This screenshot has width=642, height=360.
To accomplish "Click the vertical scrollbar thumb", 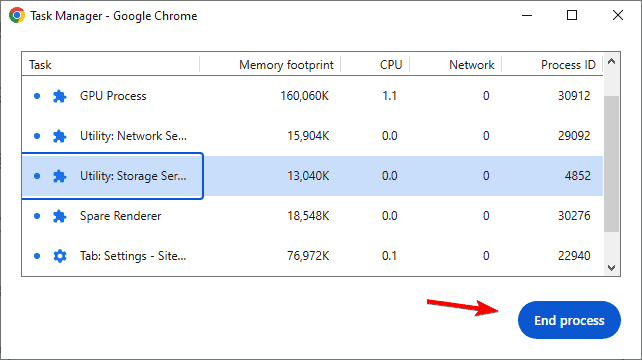I will point(612,164).
